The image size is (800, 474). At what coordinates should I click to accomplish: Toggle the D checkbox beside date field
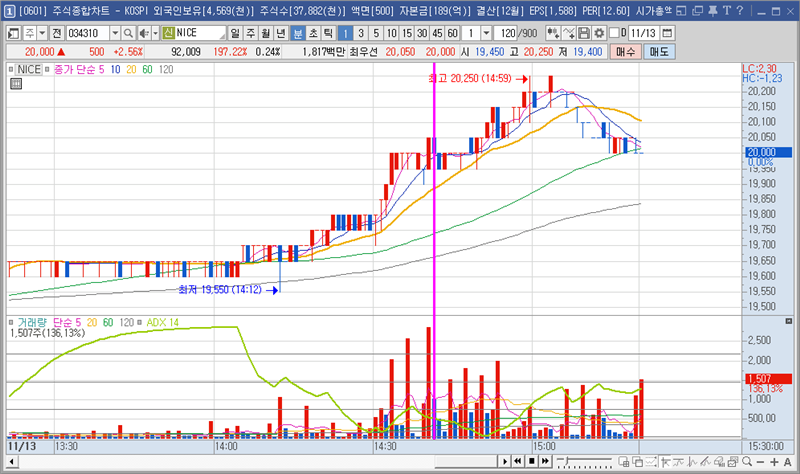(x=612, y=33)
